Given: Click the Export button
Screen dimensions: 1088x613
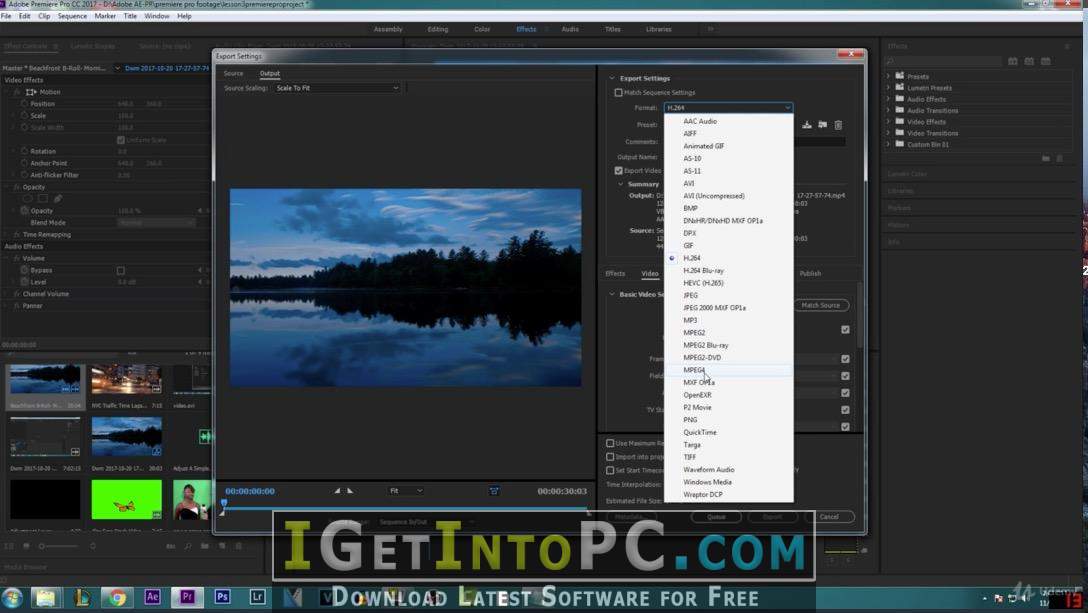Looking at the screenshot, I should 772,517.
